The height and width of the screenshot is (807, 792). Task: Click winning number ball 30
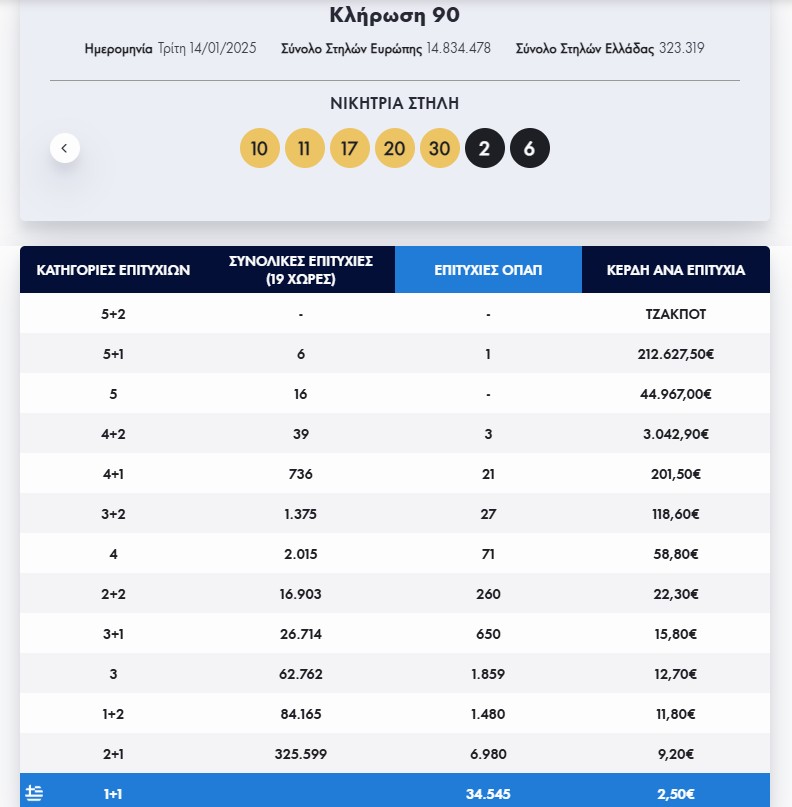point(440,149)
